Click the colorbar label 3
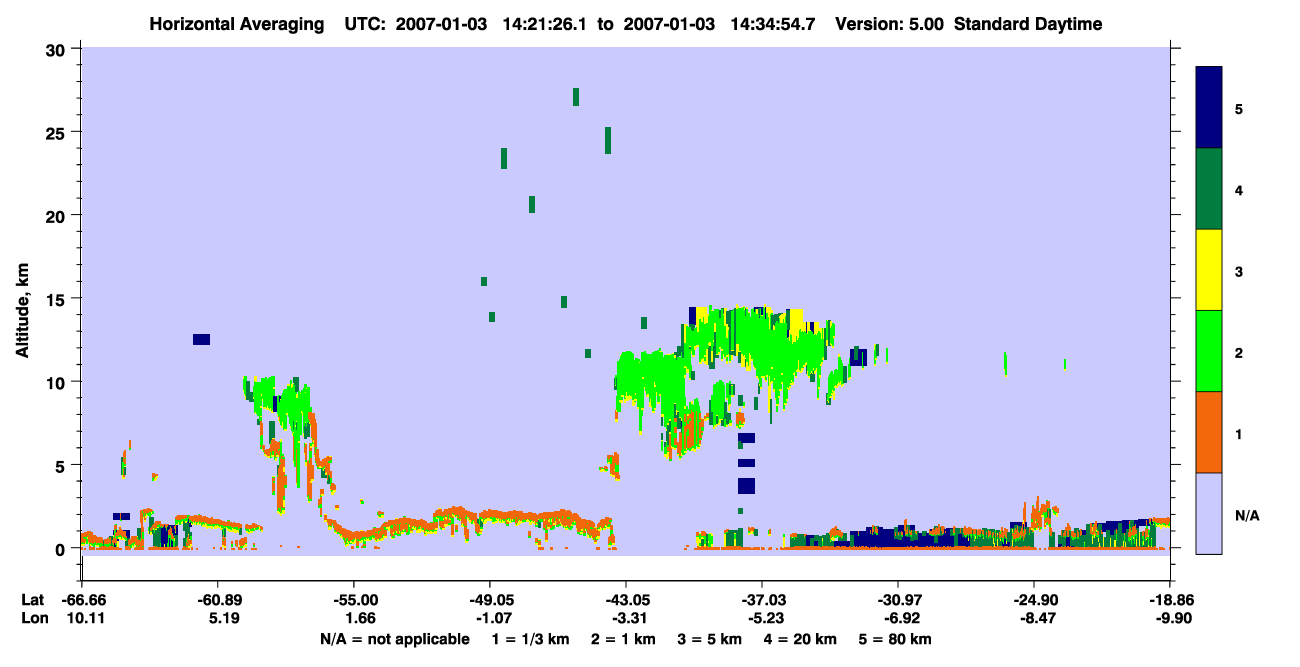 1239,271
